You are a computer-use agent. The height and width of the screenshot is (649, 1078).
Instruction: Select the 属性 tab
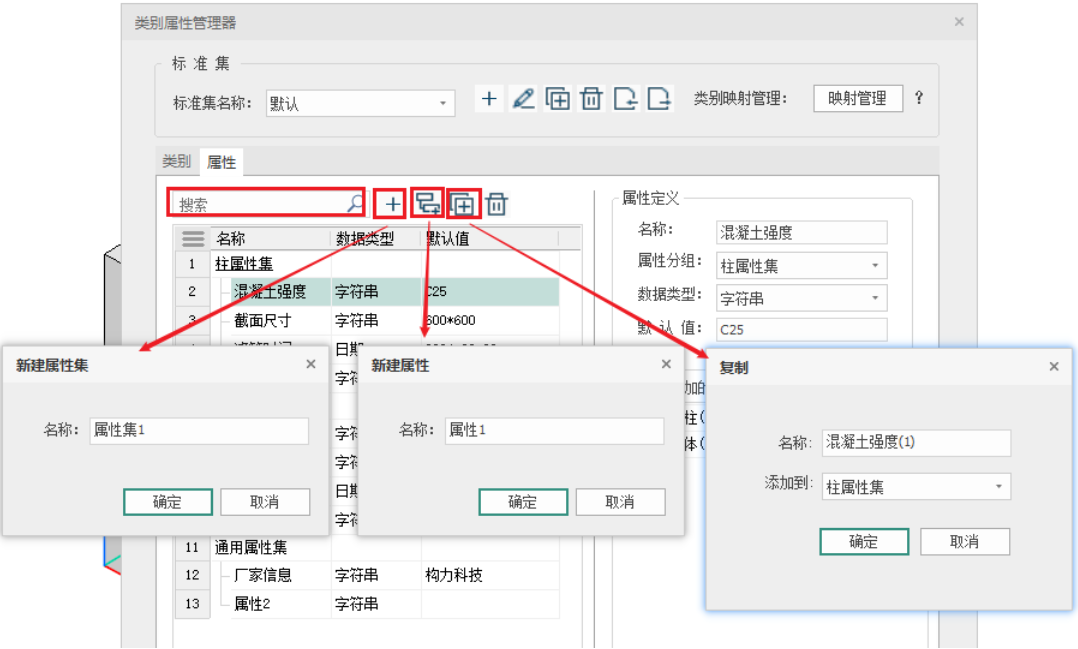[221, 161]
